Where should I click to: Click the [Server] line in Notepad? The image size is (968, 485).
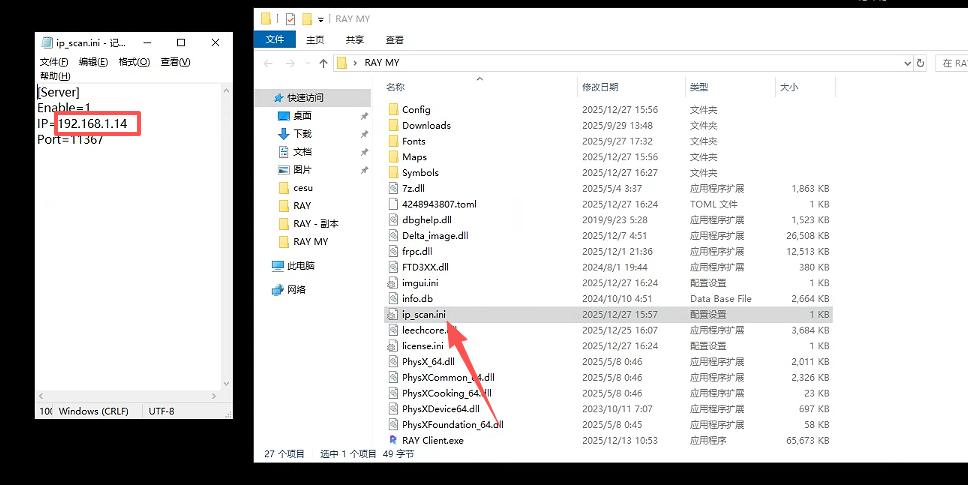59,92
